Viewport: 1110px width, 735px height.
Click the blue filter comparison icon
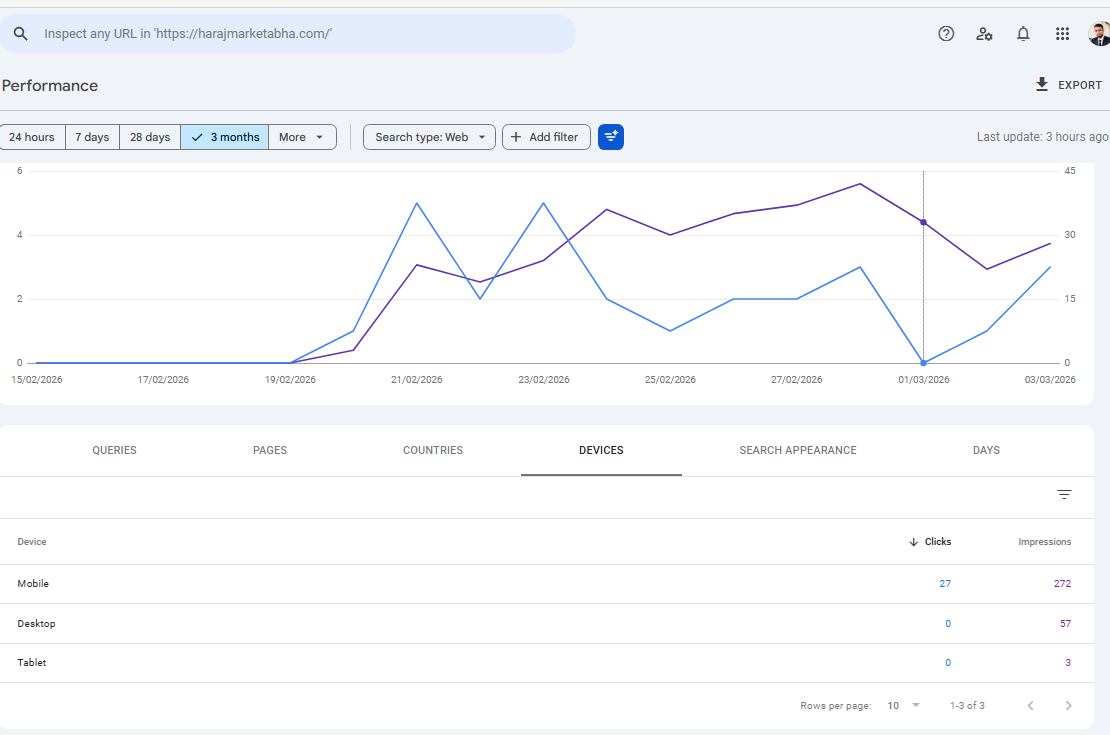click(x=610, y=137)
